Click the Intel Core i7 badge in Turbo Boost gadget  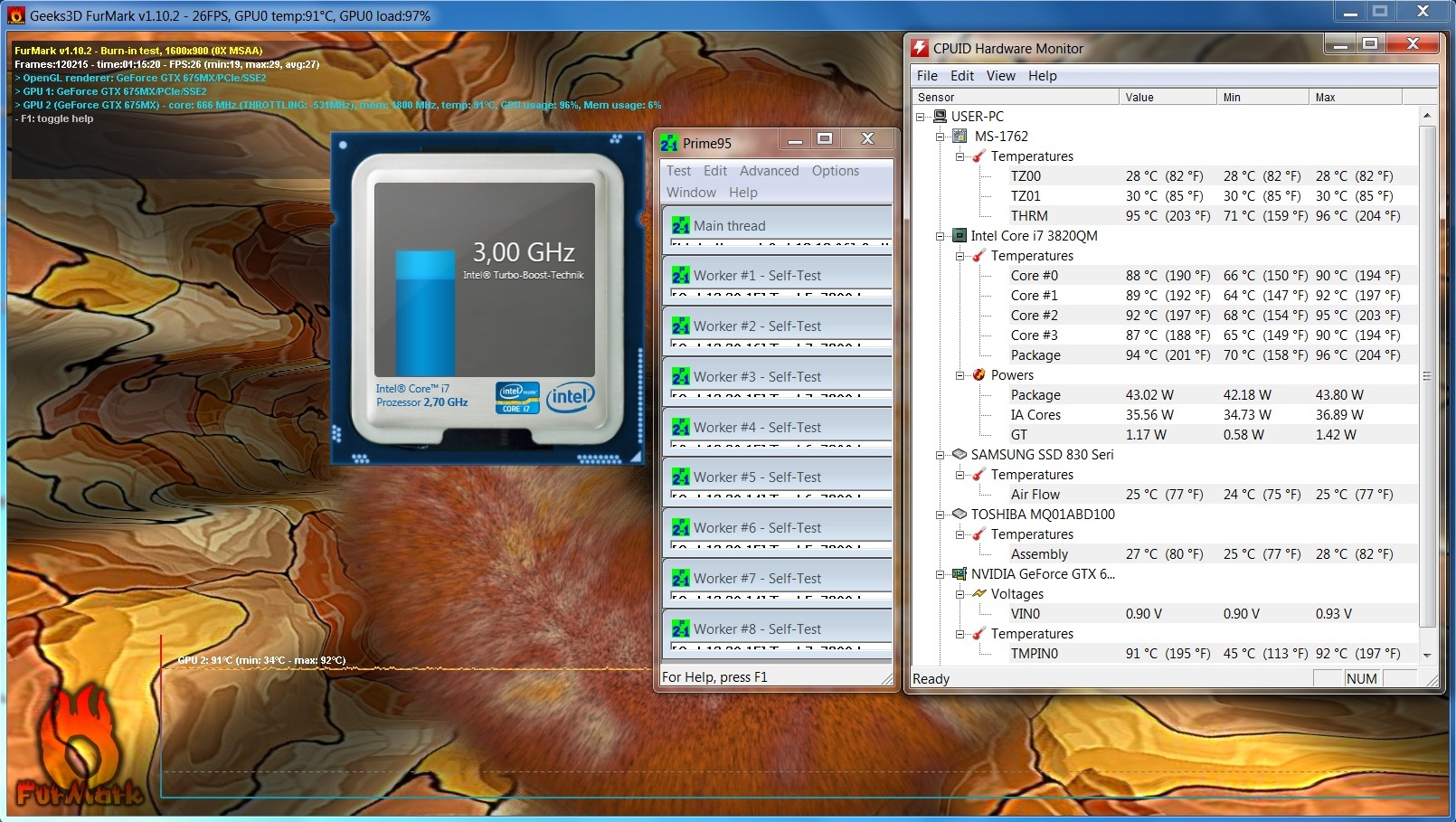click(517, 398)
